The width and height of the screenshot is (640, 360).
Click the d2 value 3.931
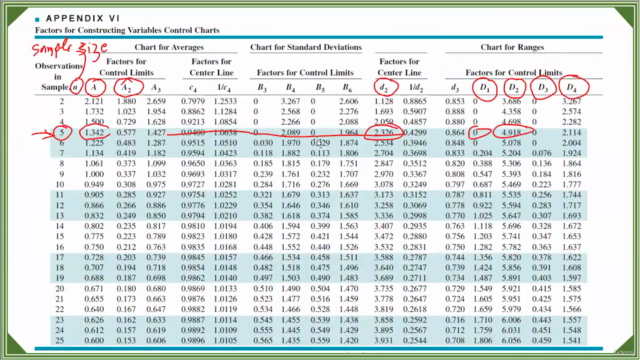[x=384, y=341]
